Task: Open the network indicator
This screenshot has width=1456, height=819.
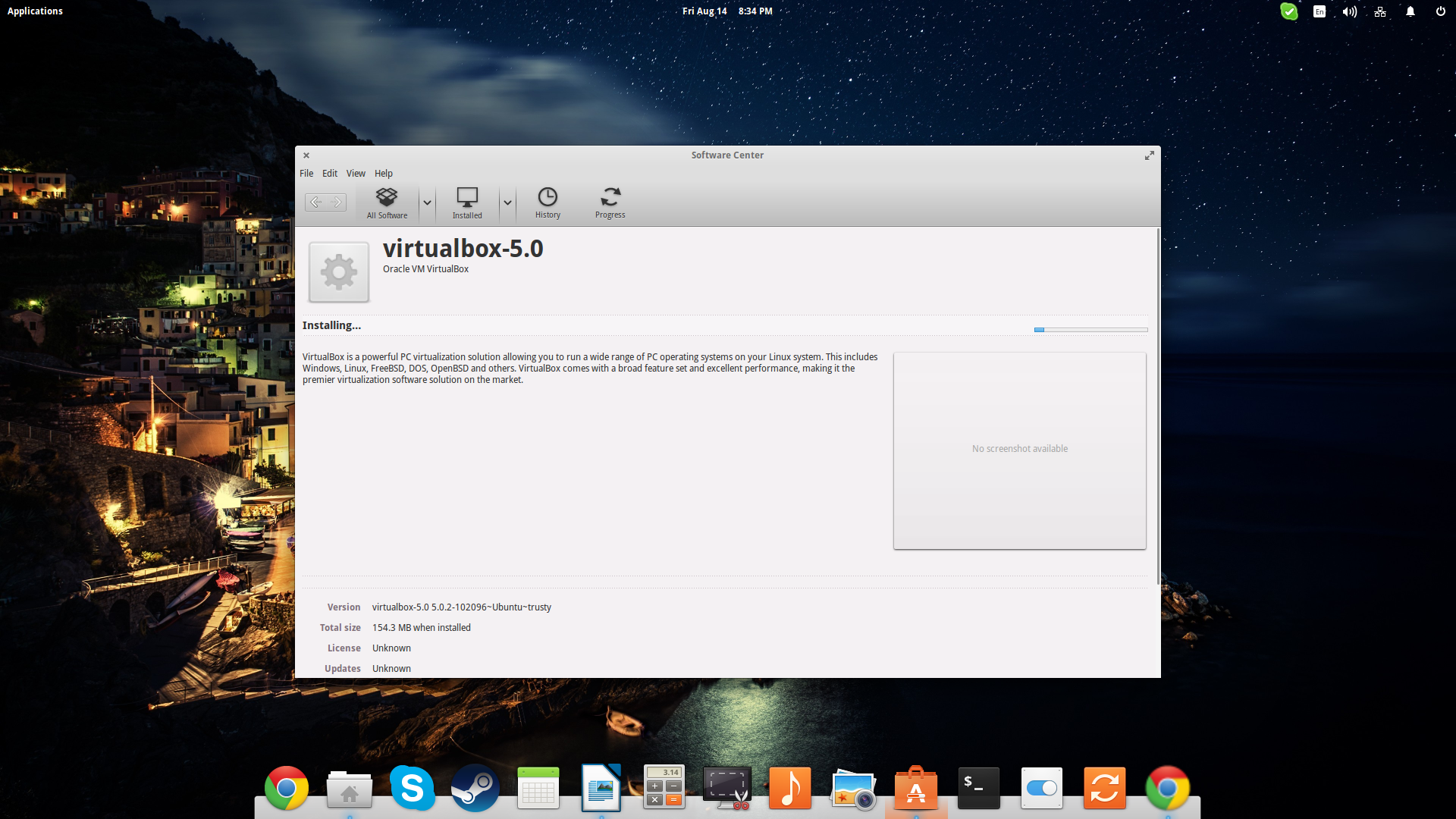Action: [1380, 11]
